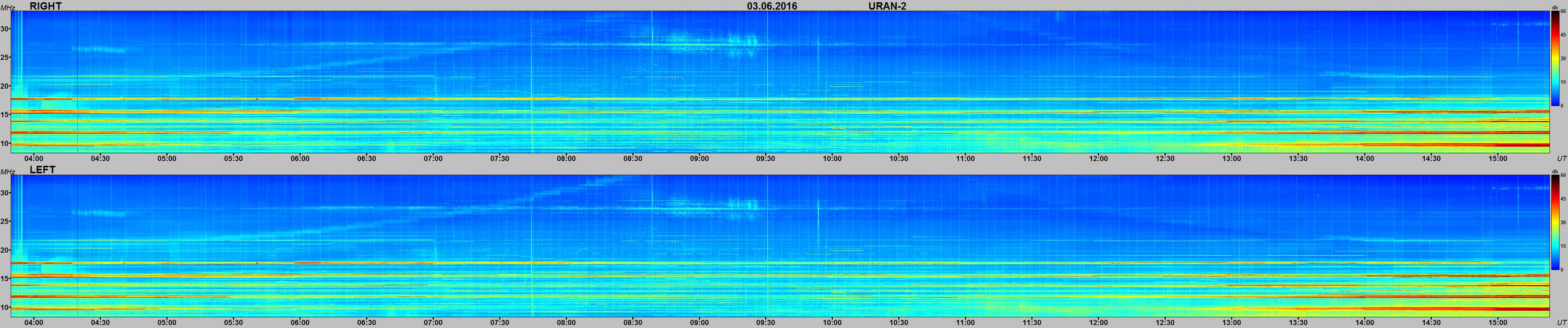
Task: Click the LEFT panel dB color scale bar
Action: [1555, 222]
